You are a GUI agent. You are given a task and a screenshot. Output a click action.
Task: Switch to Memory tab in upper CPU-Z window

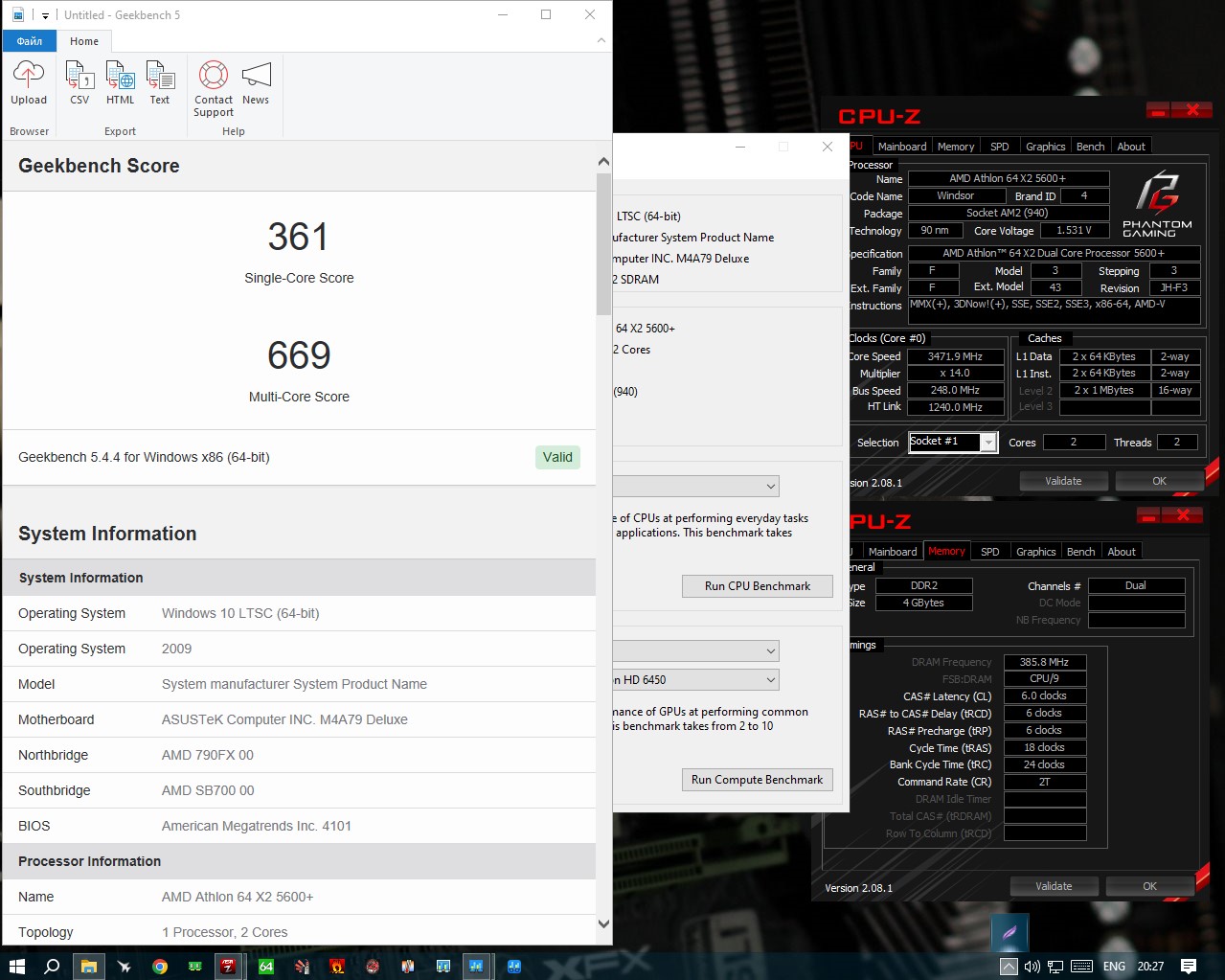click(x=956, y=147)
